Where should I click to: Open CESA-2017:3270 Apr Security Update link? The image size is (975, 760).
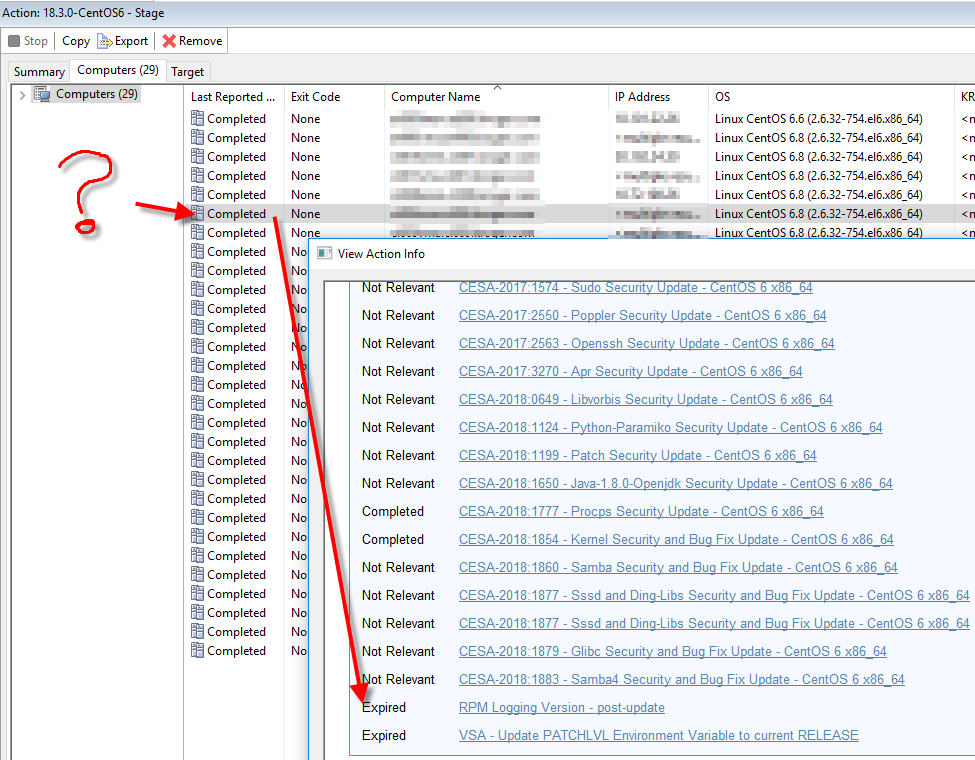coord(631,371)
